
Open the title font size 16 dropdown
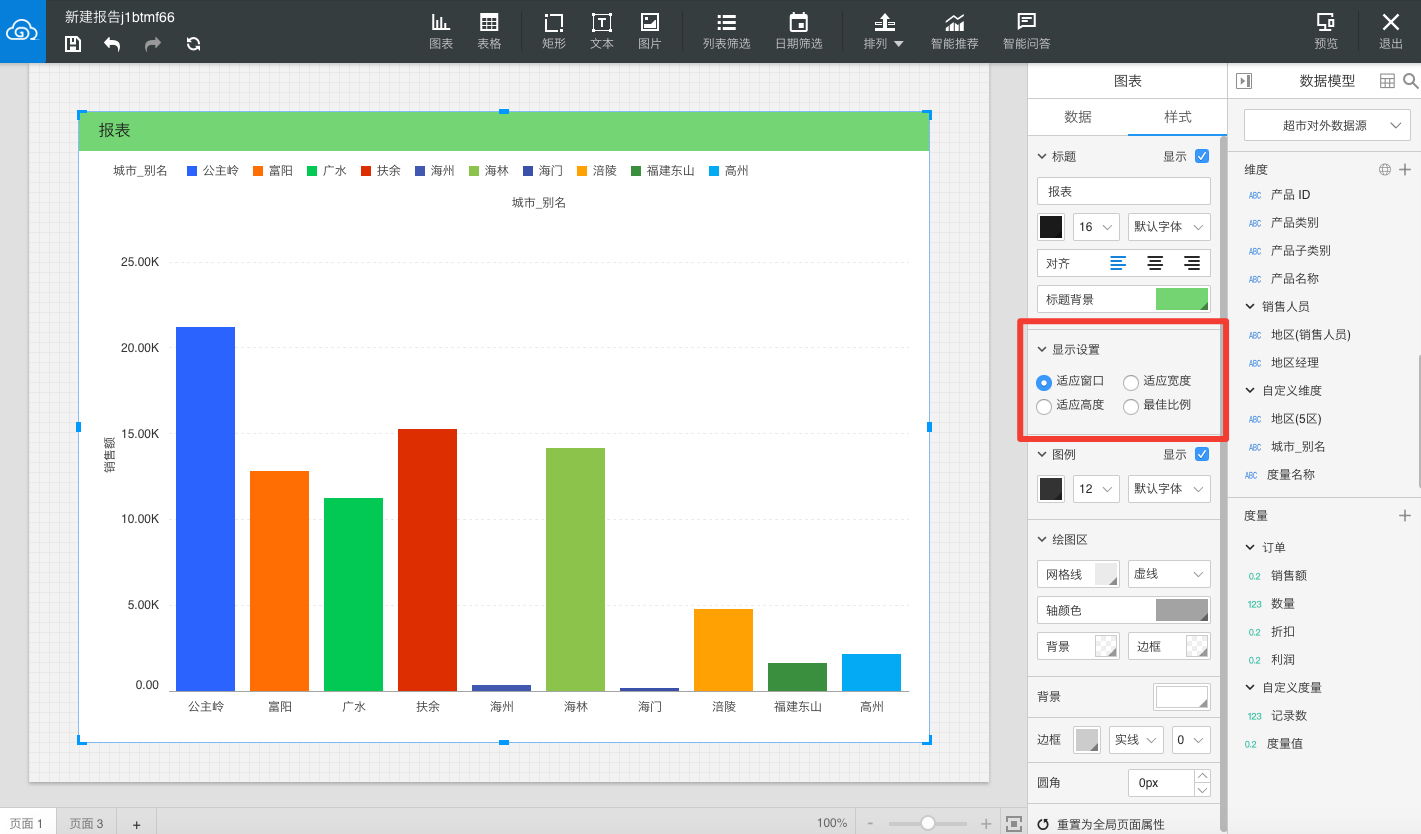pyautogui.click(x=1096, y=227)
